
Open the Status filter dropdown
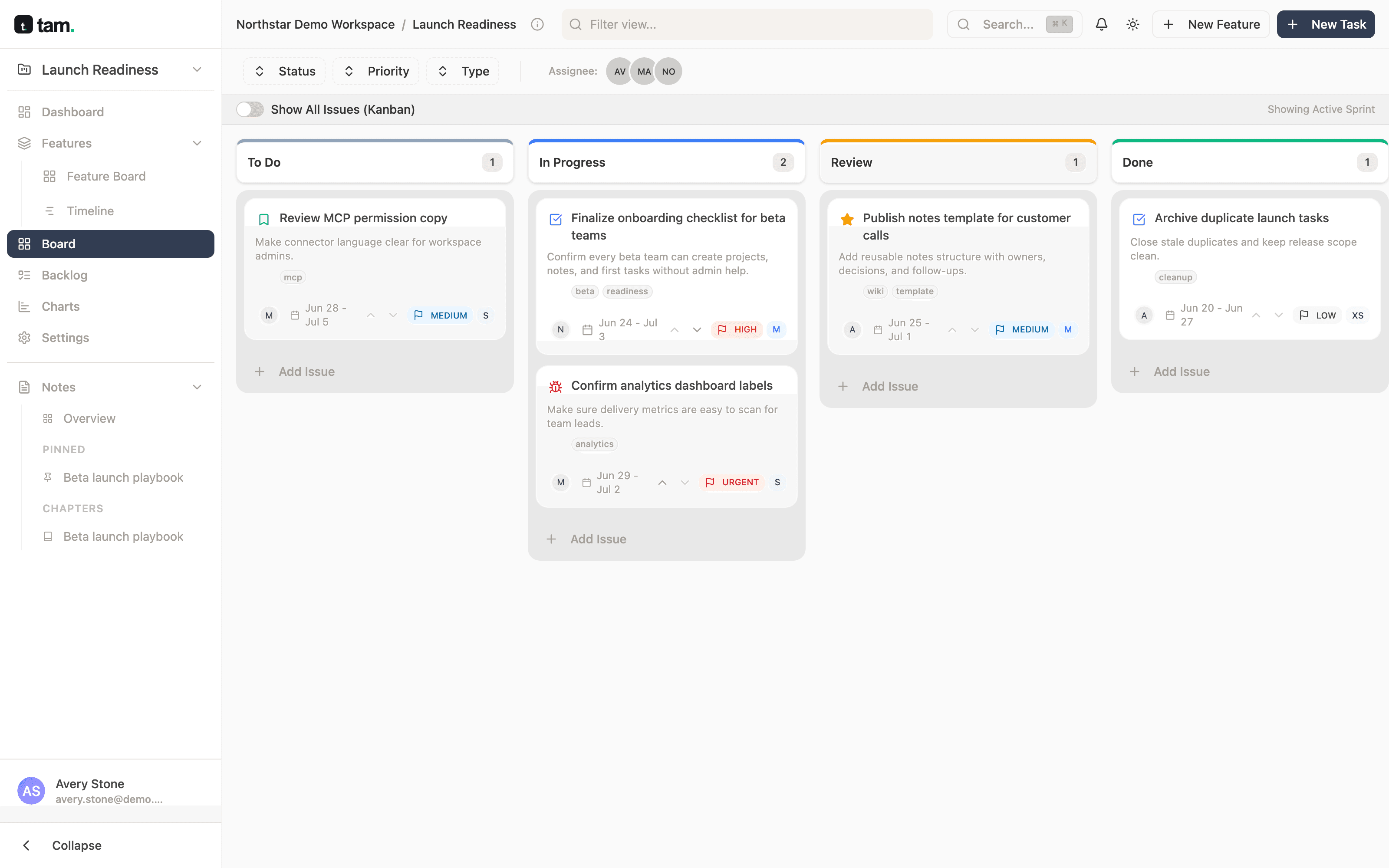(284, 71)
